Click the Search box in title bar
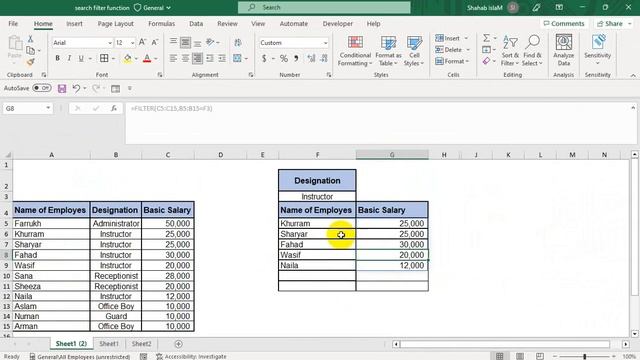The height and width of the screenshot is (360, 640). click(324, 7)
